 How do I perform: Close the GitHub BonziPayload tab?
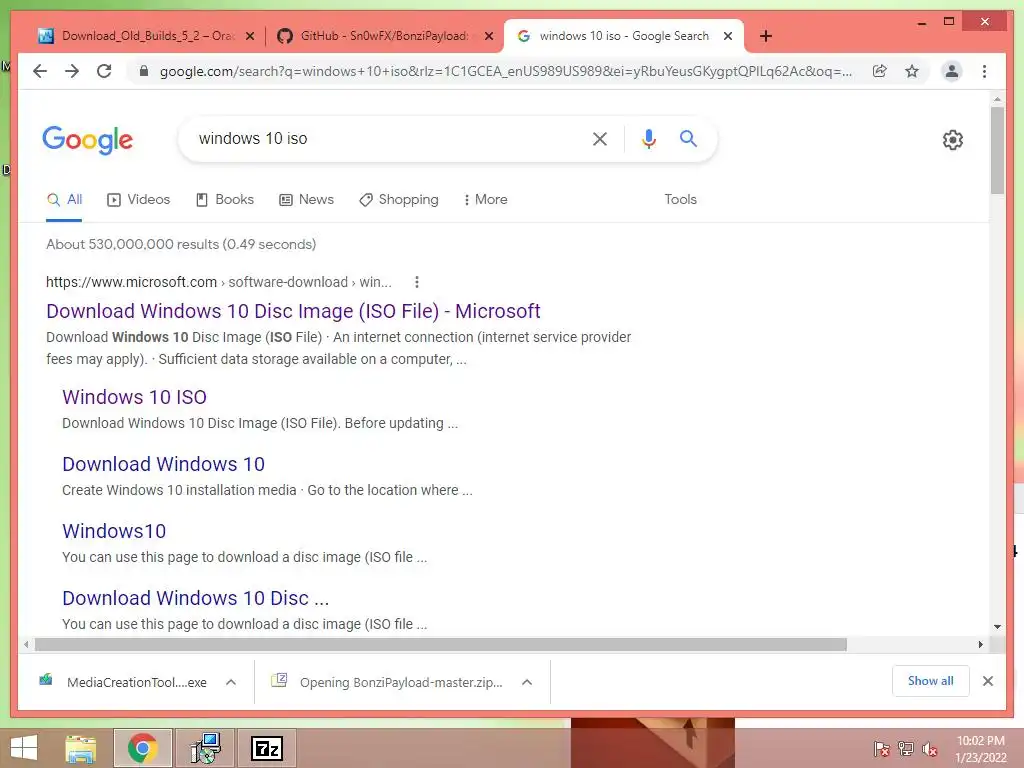point(488,37)
